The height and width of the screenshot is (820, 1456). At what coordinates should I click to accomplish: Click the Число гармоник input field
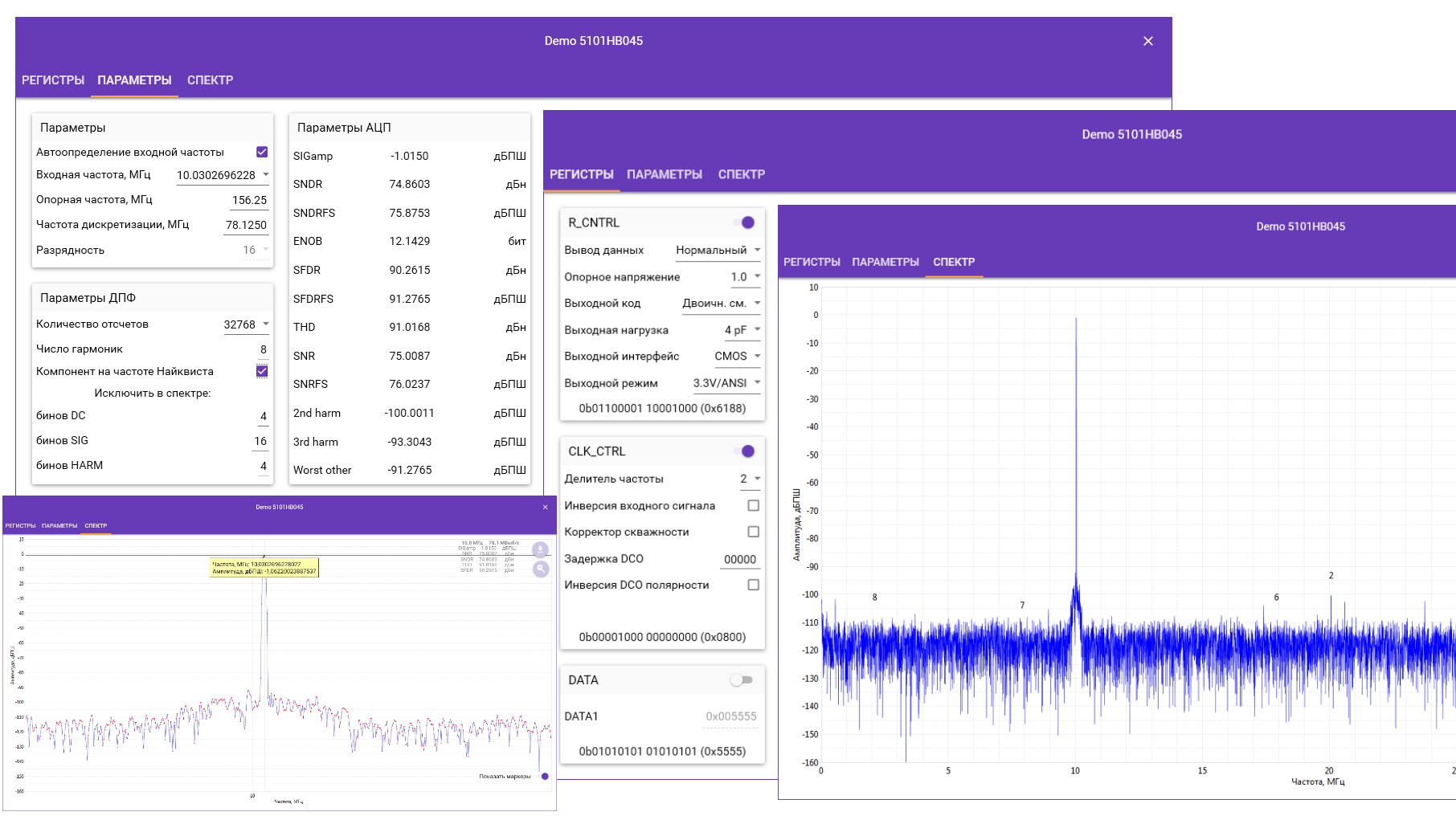(263, 349)
